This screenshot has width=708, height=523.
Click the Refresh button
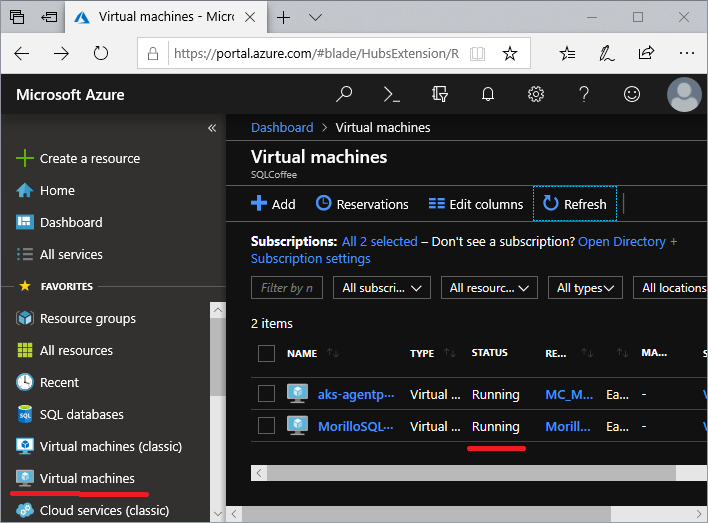click(575, 204)
